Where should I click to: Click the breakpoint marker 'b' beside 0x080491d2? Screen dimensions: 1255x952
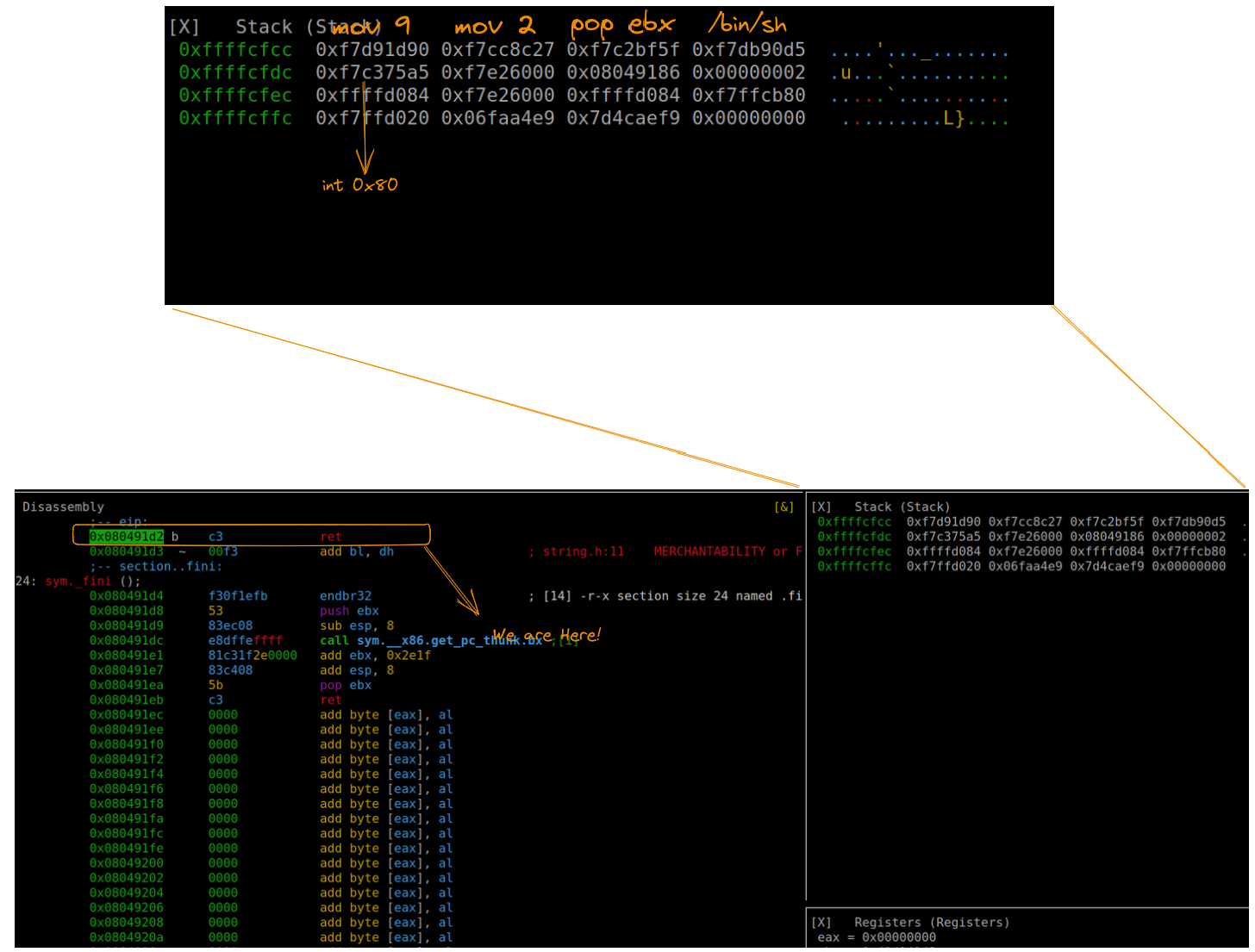point(175,537)
